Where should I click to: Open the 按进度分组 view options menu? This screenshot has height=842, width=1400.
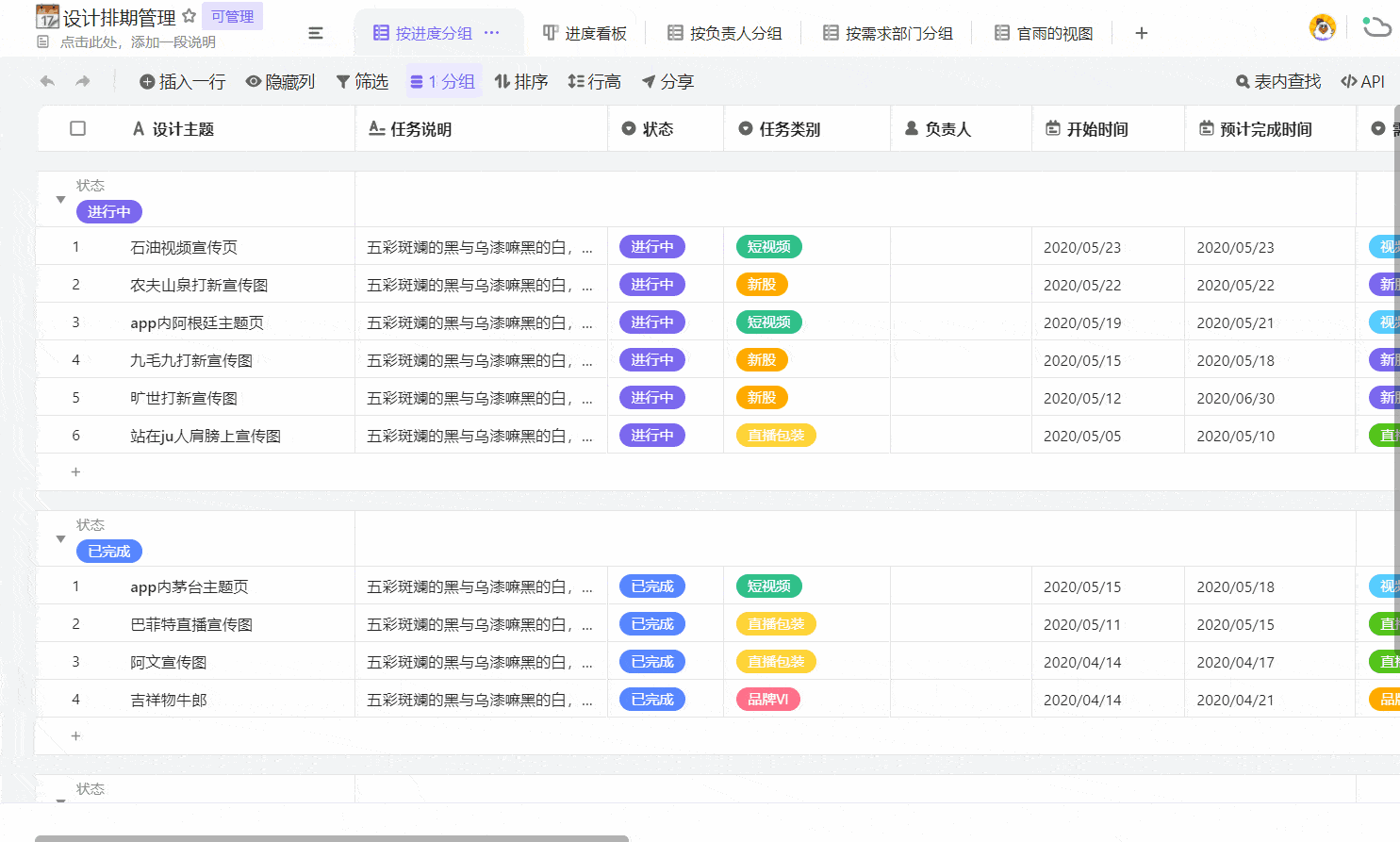pos(491,33)
